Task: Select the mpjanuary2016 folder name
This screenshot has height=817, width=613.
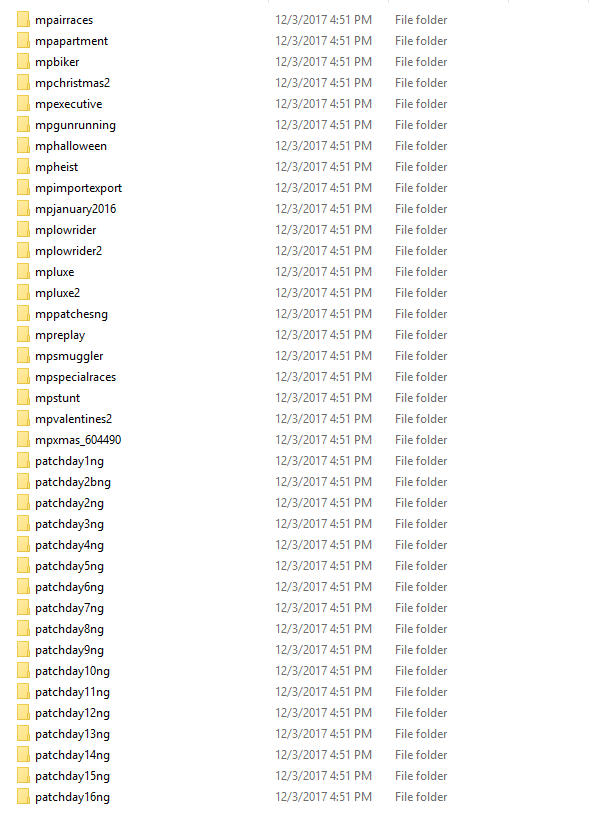Action: (76, 209)
